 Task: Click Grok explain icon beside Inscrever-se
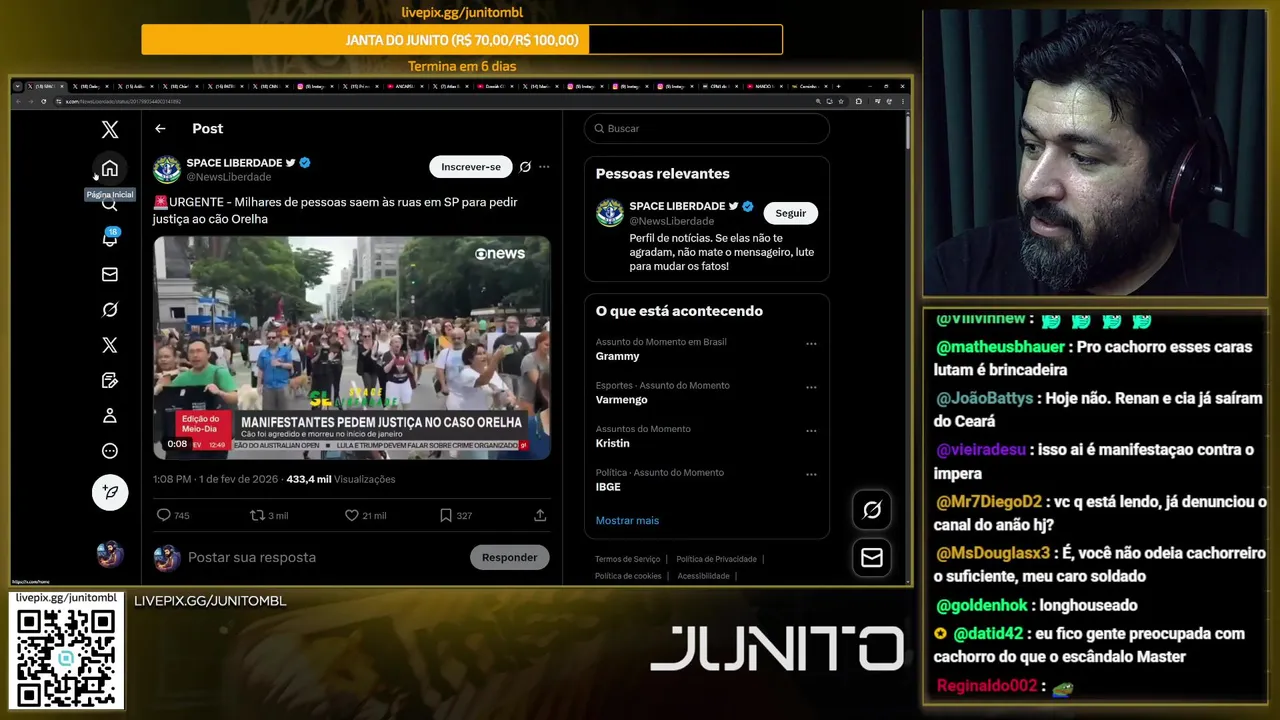pyautogui.click(x=525, y=167)
